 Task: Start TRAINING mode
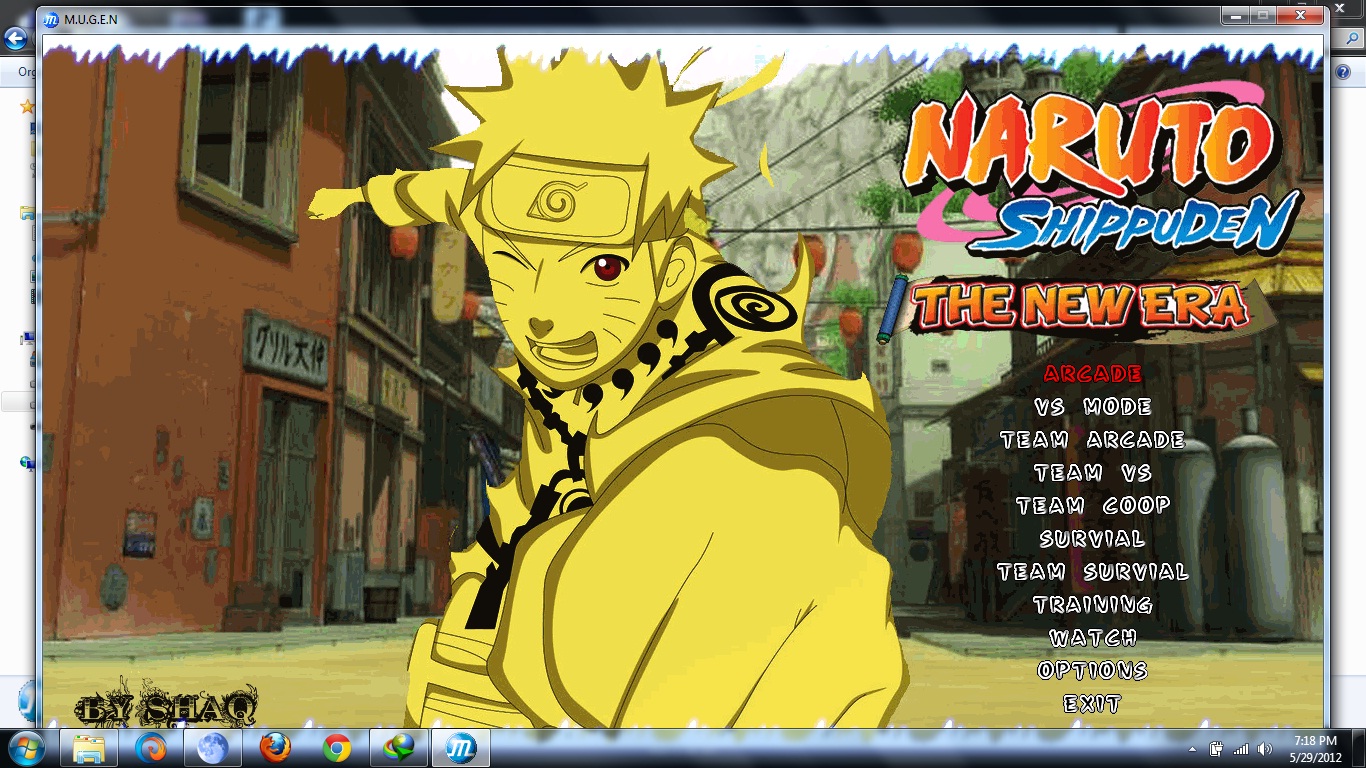tap(1092, 605)
